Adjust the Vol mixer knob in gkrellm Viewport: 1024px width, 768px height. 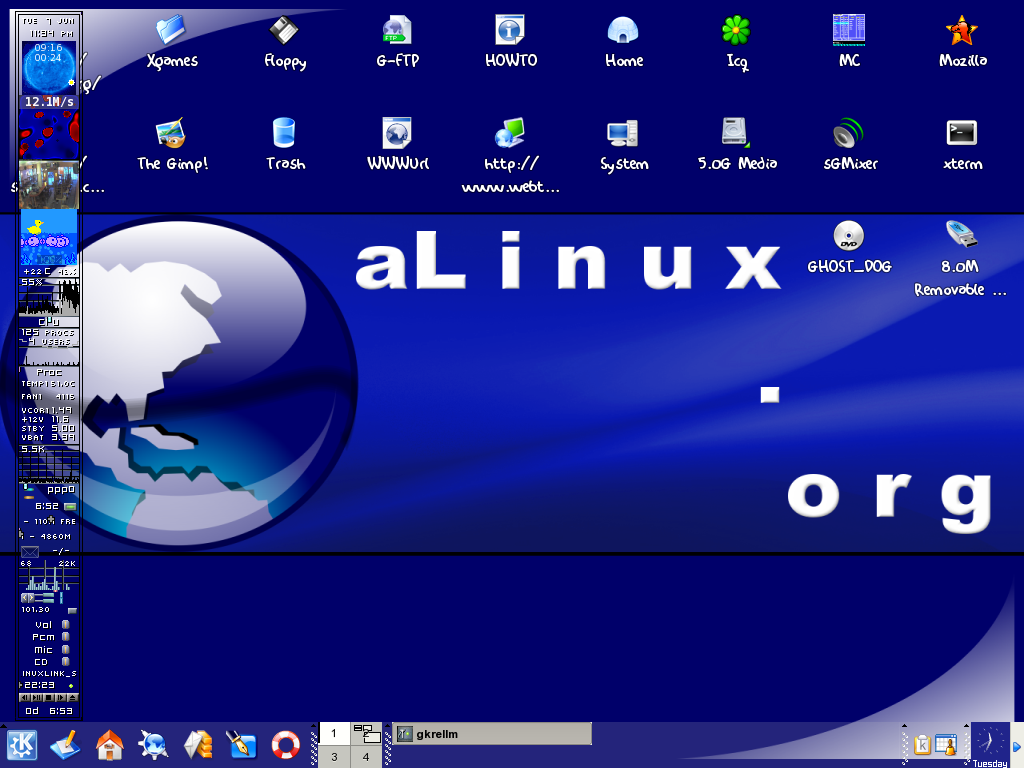tap(65, 624)
